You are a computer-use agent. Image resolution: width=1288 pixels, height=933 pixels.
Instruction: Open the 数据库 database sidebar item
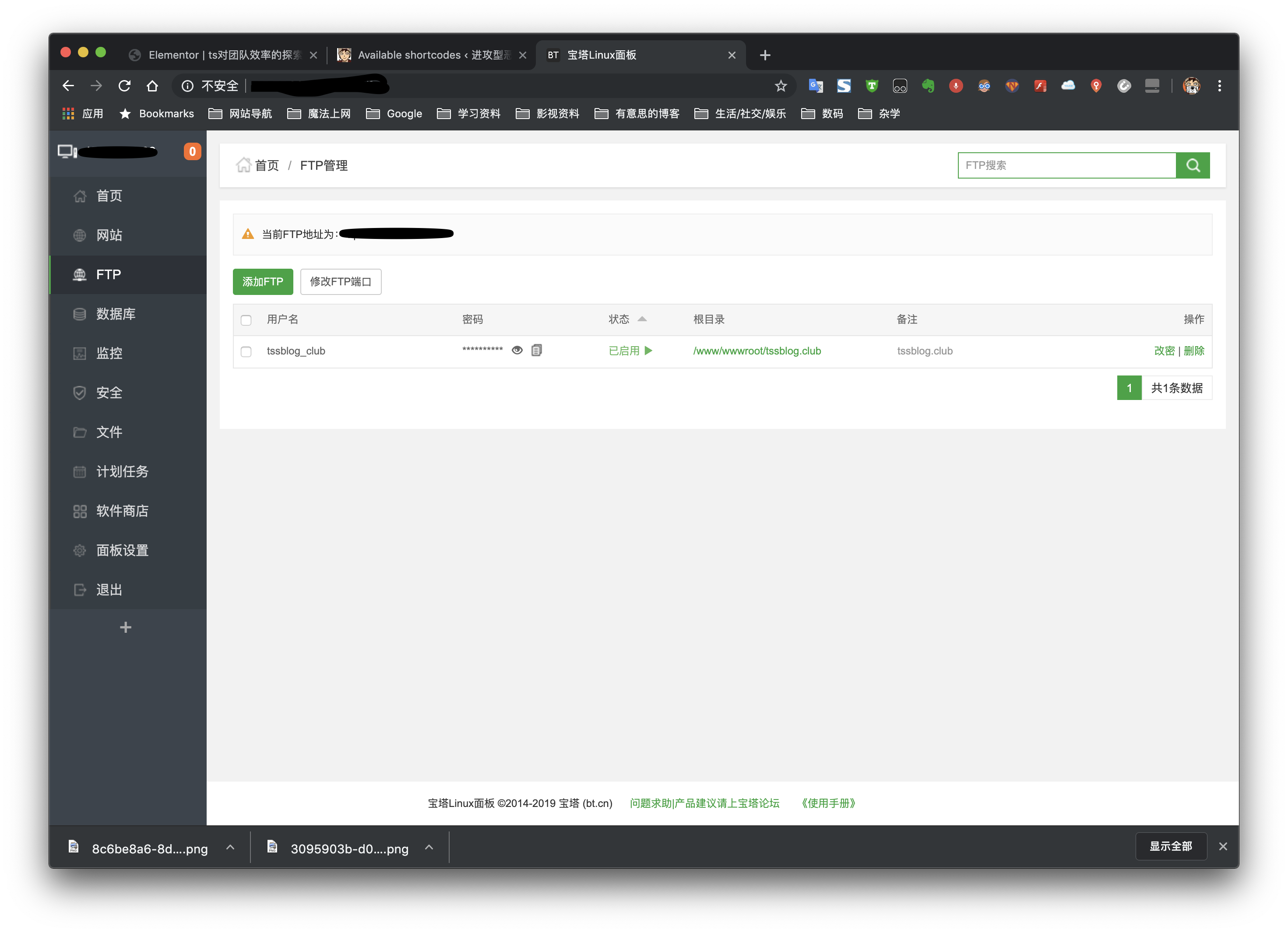116,314
